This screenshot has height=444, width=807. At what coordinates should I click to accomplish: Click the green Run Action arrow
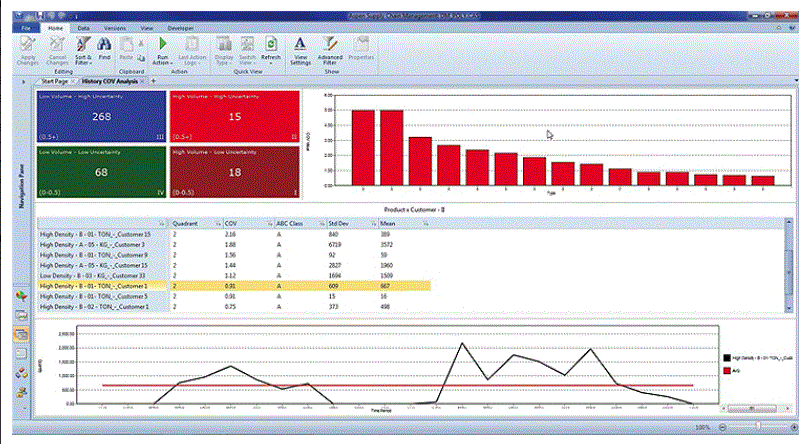point(163,44)
